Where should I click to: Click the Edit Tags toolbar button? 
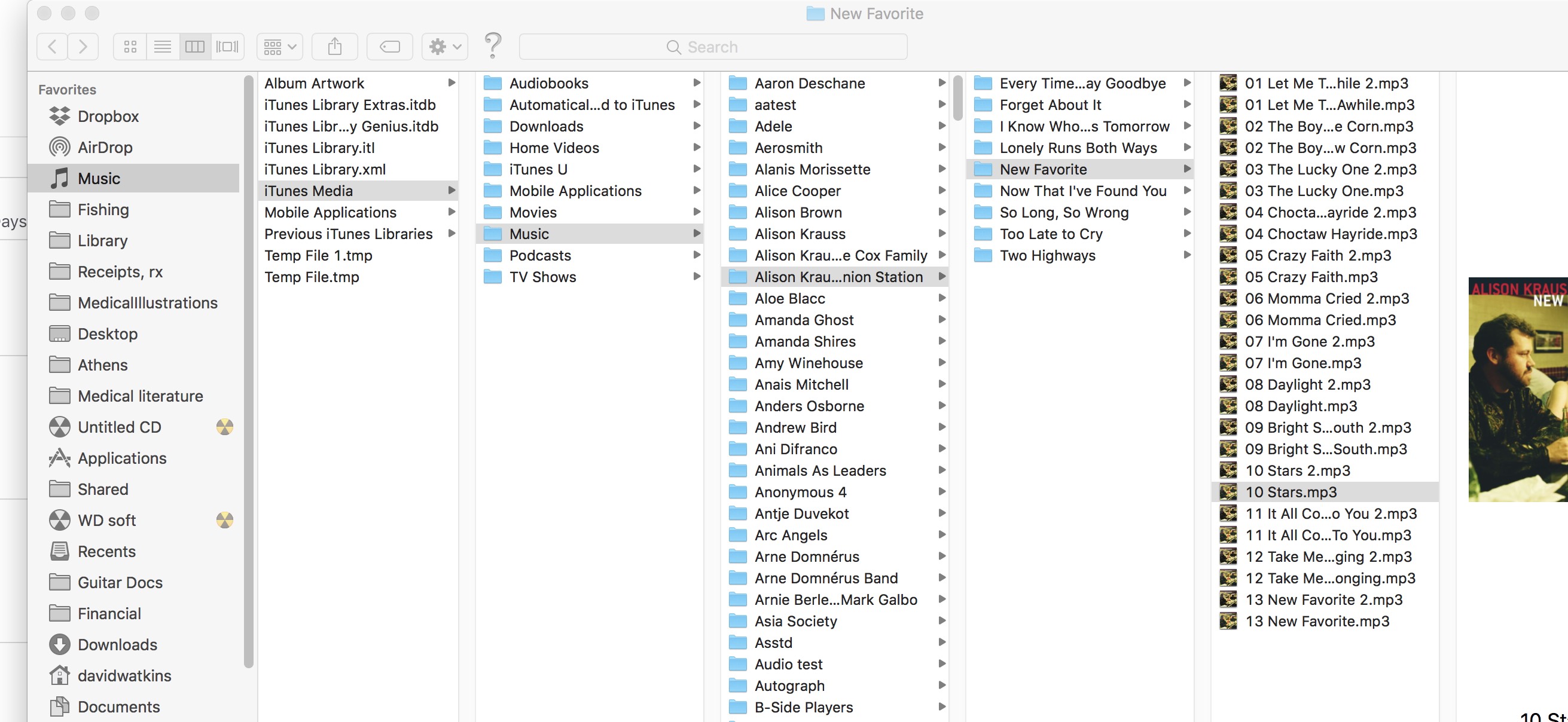pyautogui.click(x=389, y=47)
